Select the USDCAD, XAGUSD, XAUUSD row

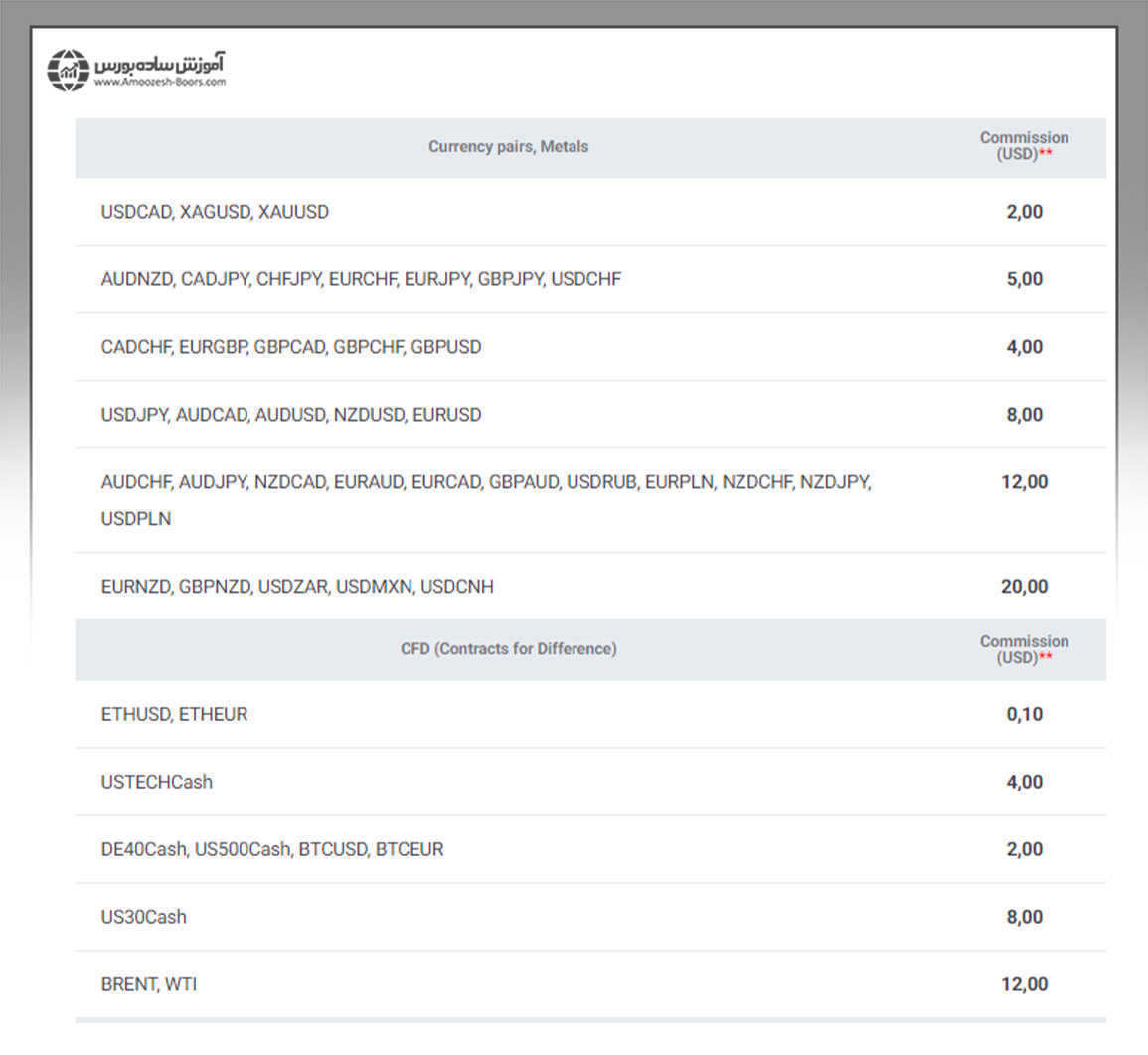pyautogui.click(x=215, y=212)
